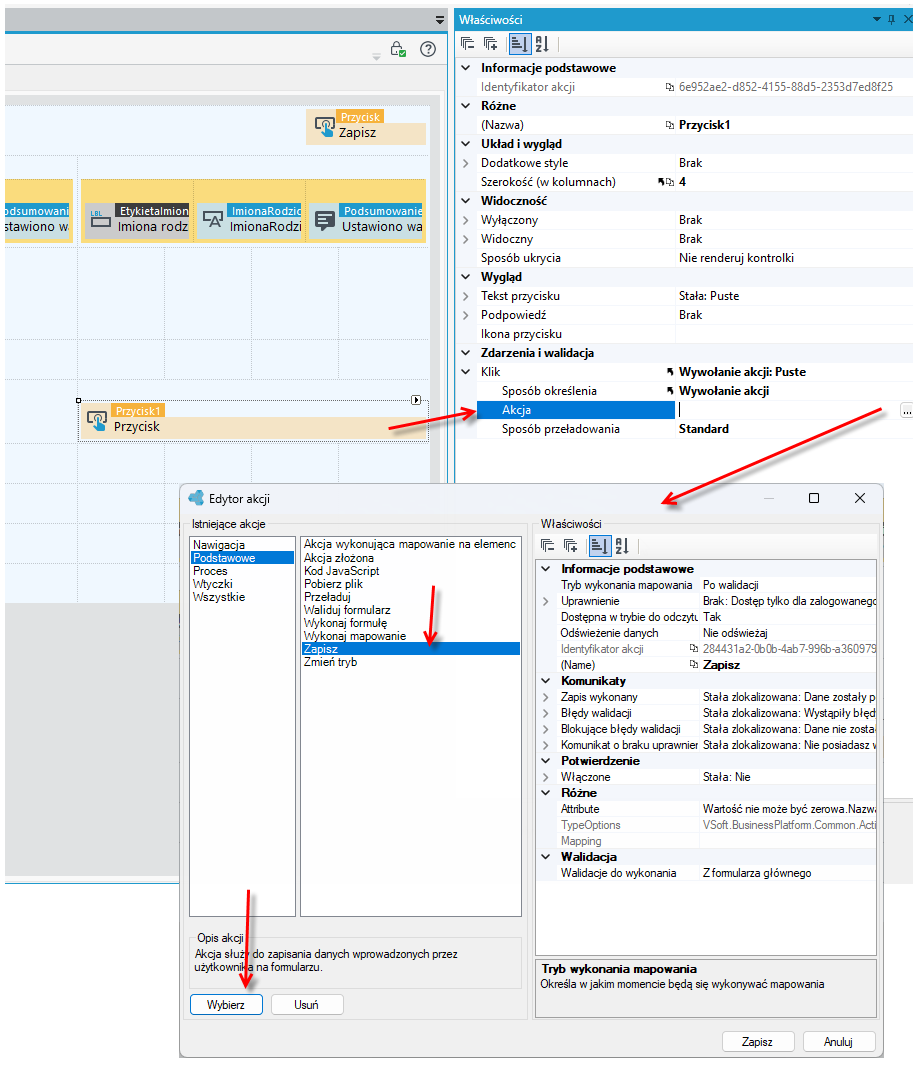Expand the Dodatkowe style property

(466, 163)
